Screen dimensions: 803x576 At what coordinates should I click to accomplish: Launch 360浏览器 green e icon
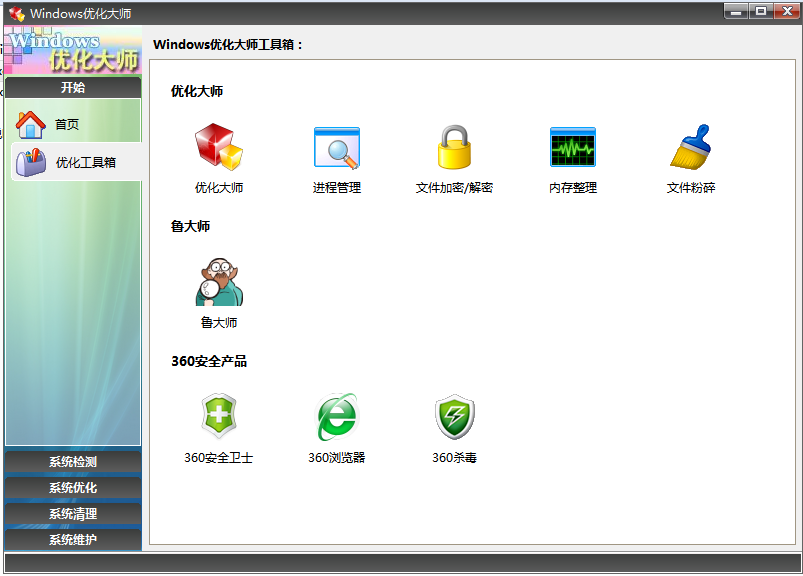tap(336, 416)
